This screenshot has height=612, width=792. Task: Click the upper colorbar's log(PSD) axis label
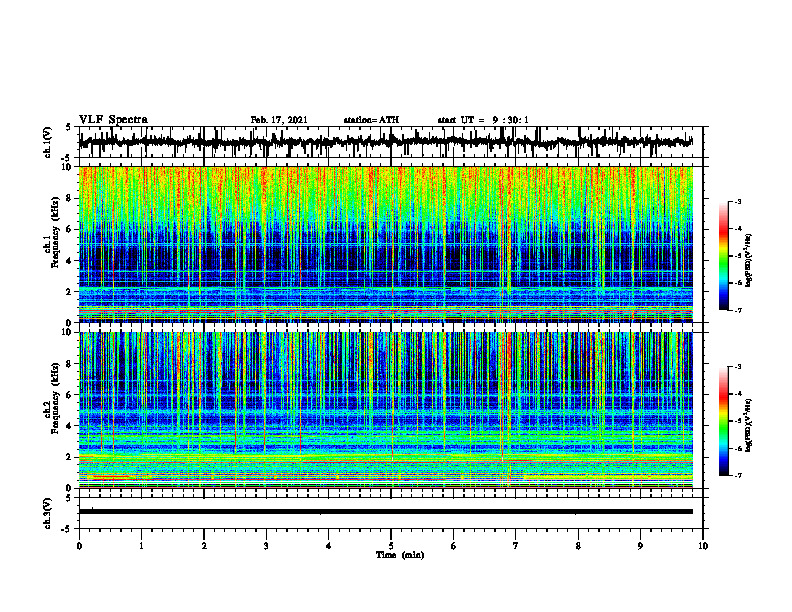[x=749, y=260]
